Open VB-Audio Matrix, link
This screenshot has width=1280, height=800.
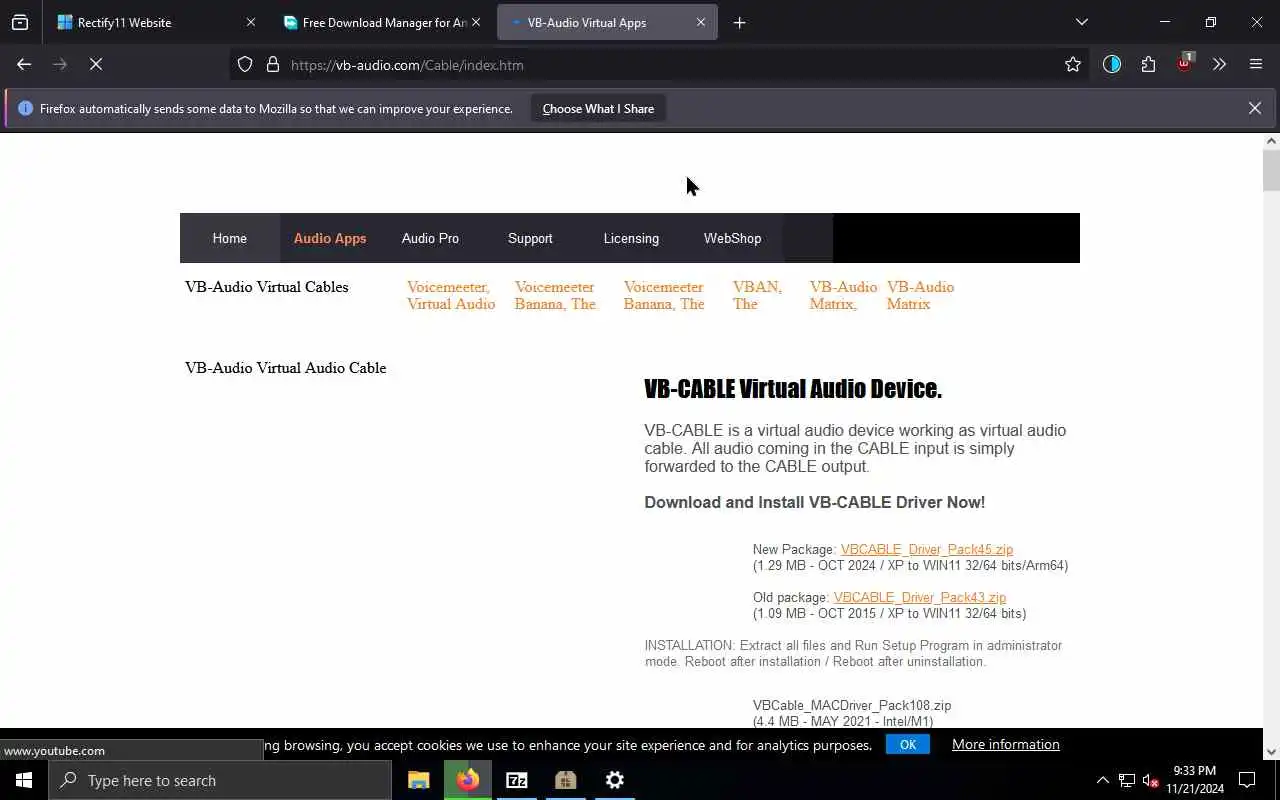pos(843,295)
